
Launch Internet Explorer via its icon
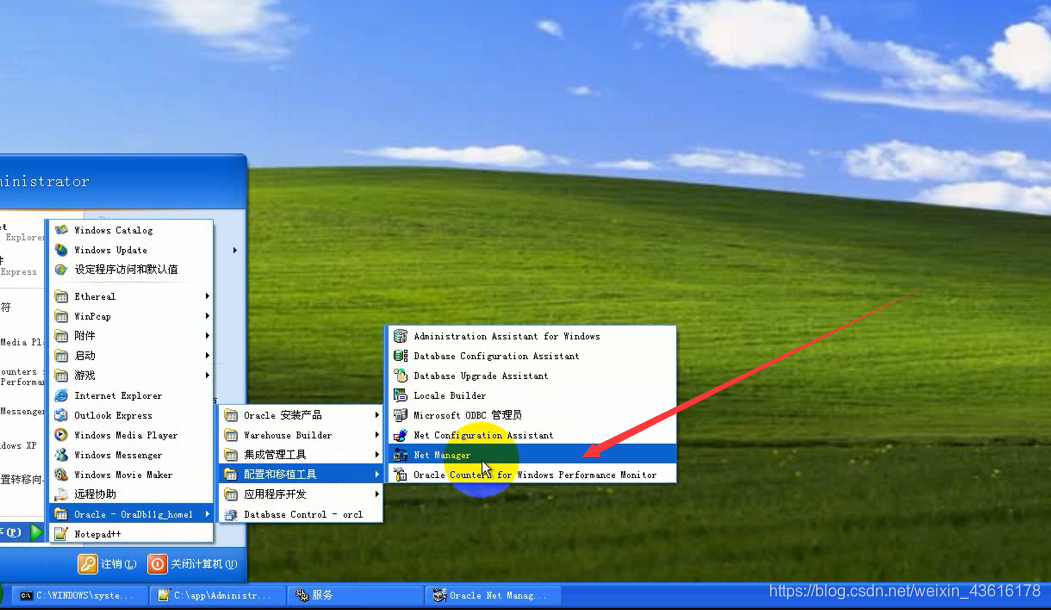(62, 395)
